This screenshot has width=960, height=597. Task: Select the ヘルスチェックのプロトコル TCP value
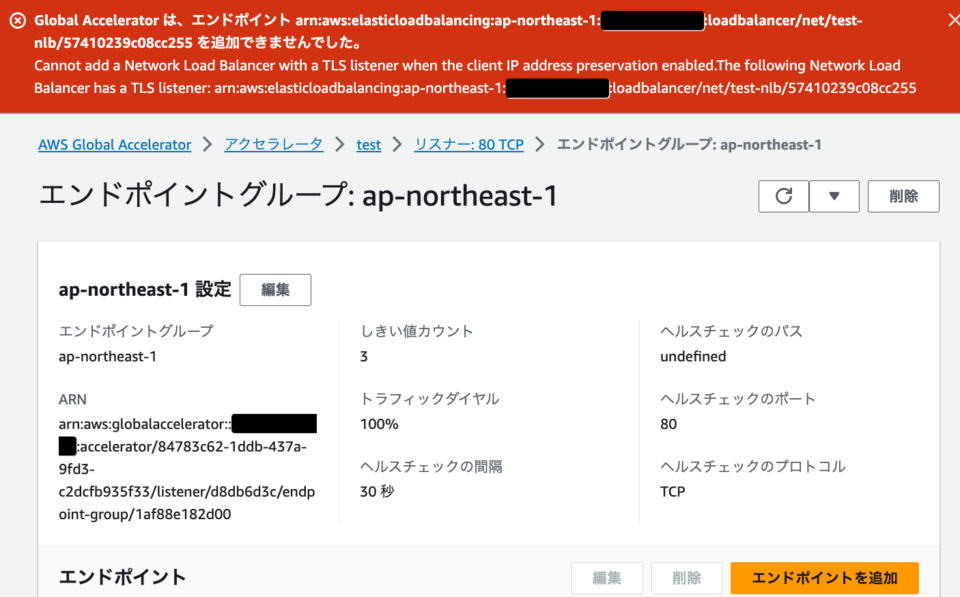tap(672, 491)
